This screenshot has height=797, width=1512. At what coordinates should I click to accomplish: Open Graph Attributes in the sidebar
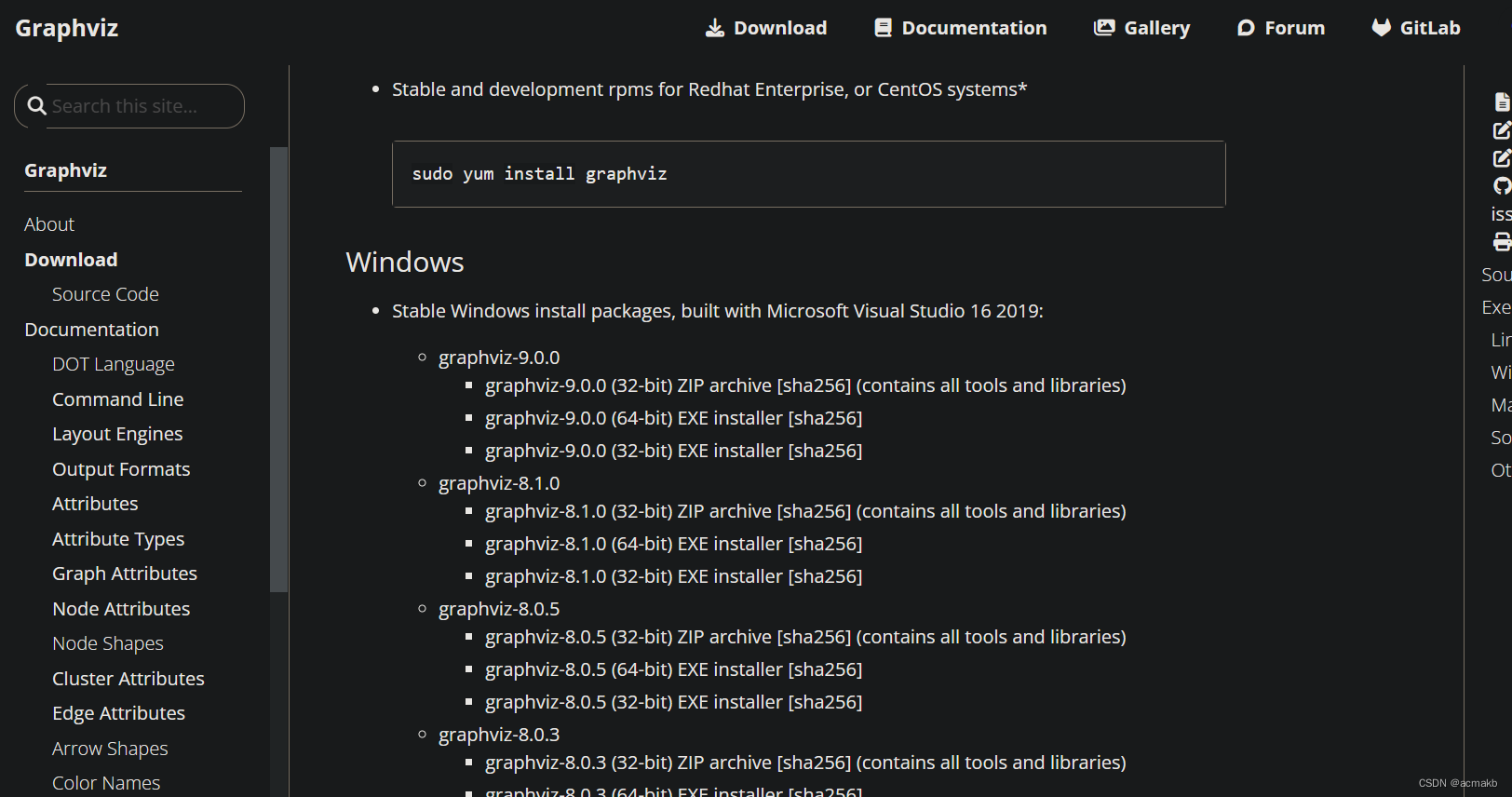[x=125, y=574]
